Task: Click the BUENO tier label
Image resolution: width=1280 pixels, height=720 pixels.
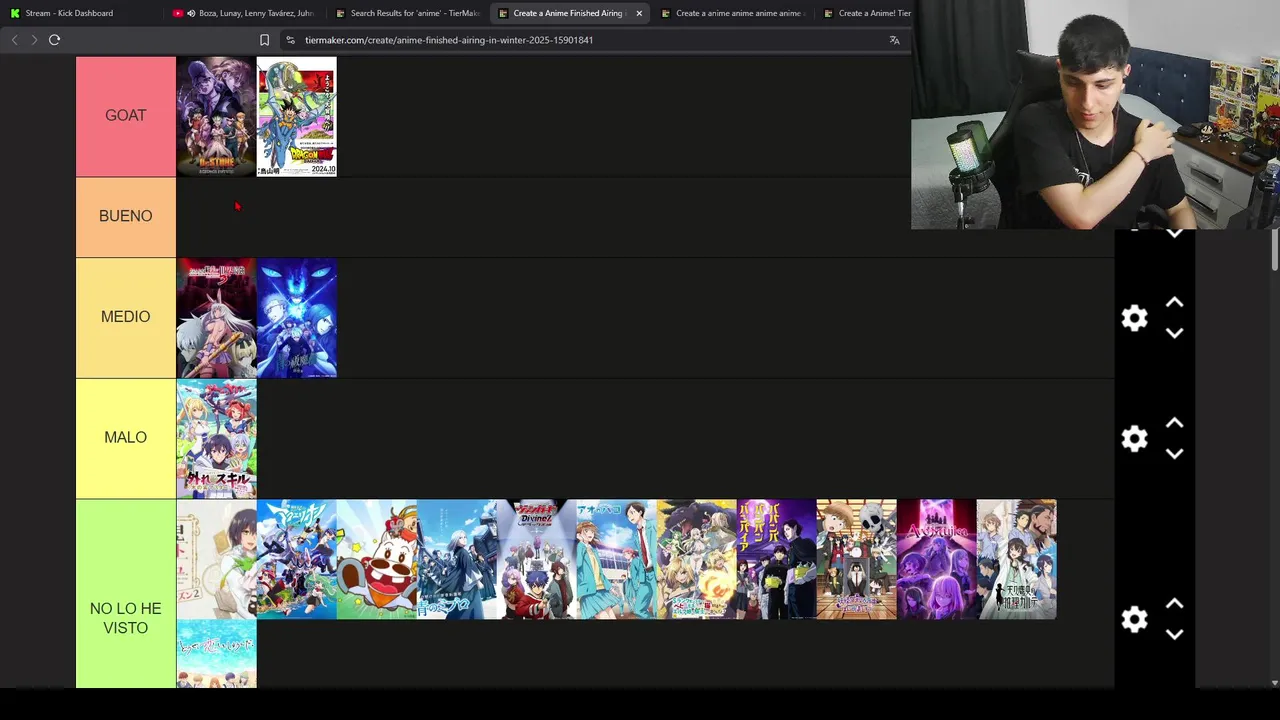Action: 126,216
